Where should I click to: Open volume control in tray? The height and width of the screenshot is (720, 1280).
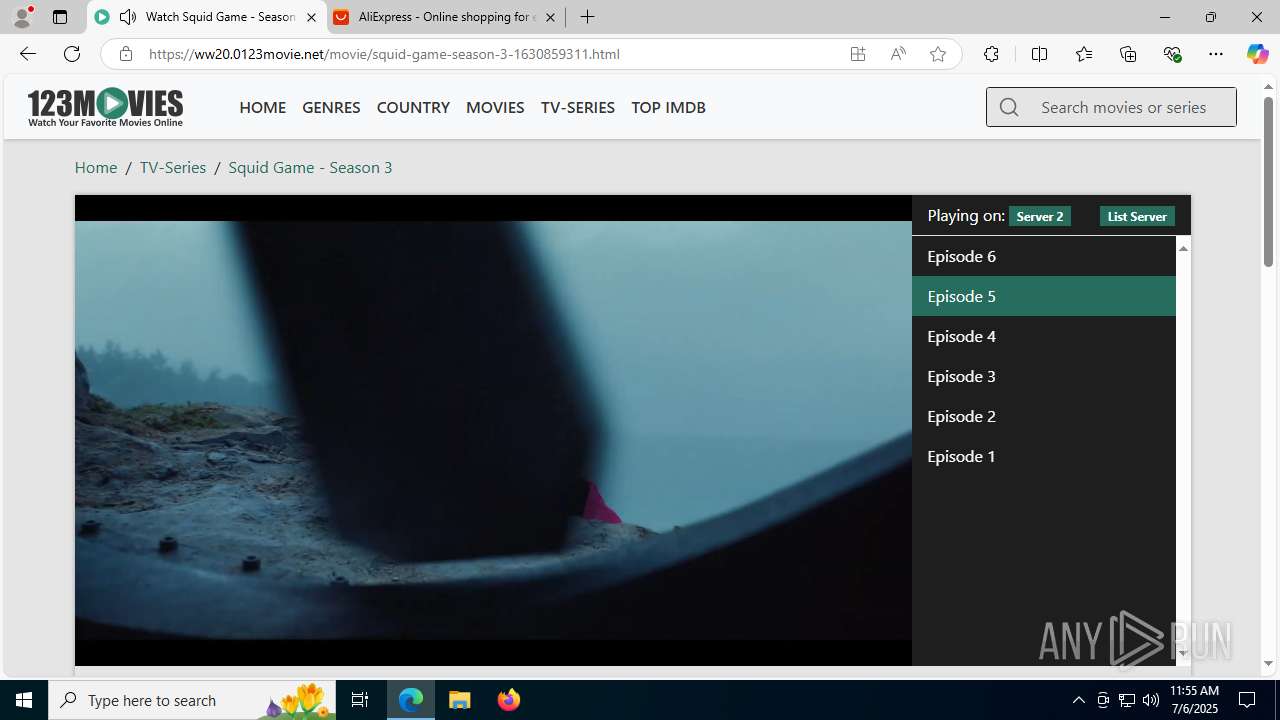pos(1151,700)
